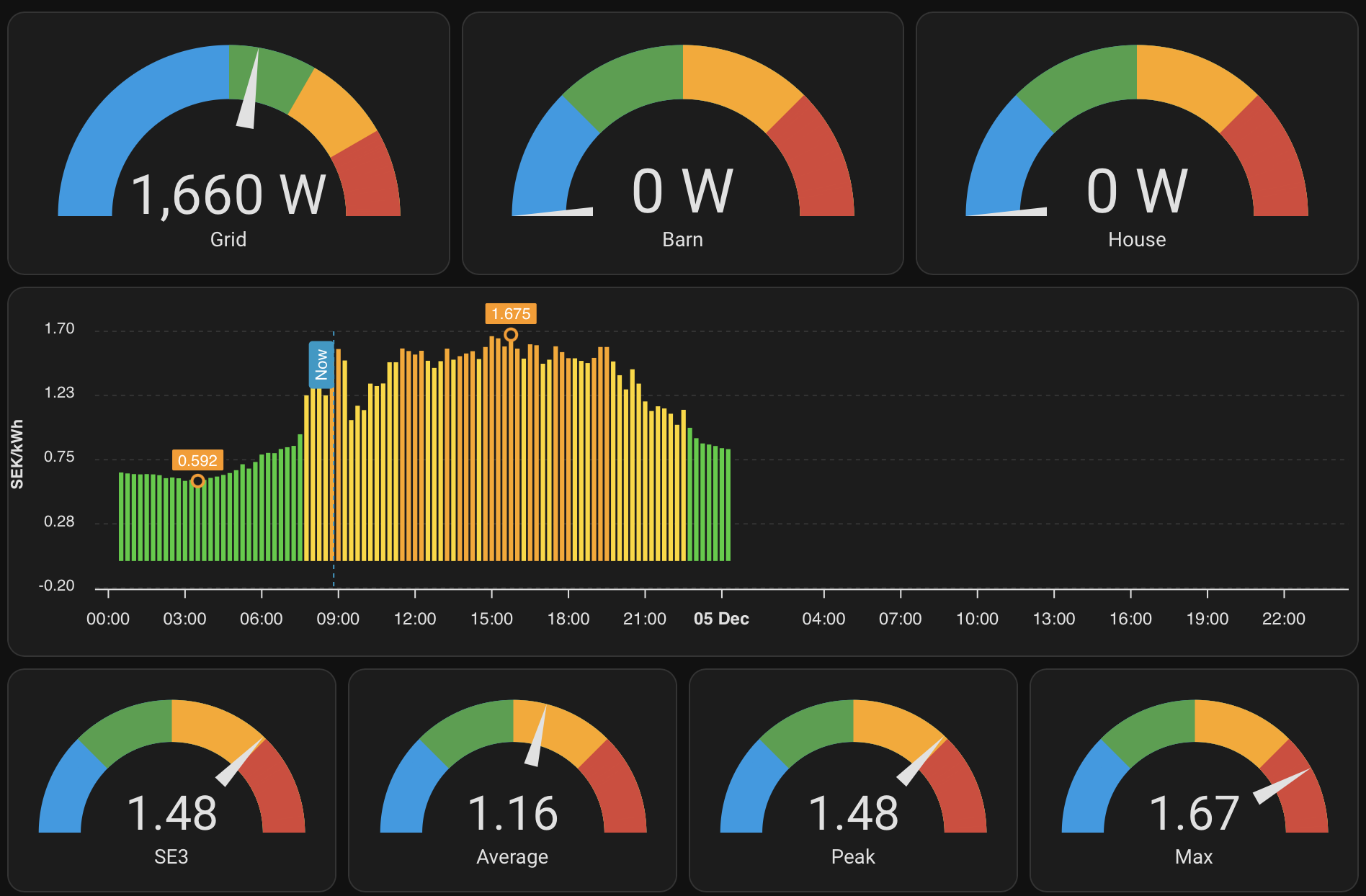Screen dimensions: 1366x896
Task: Click the 1.16 Average value text
Action: click(512, 813)
